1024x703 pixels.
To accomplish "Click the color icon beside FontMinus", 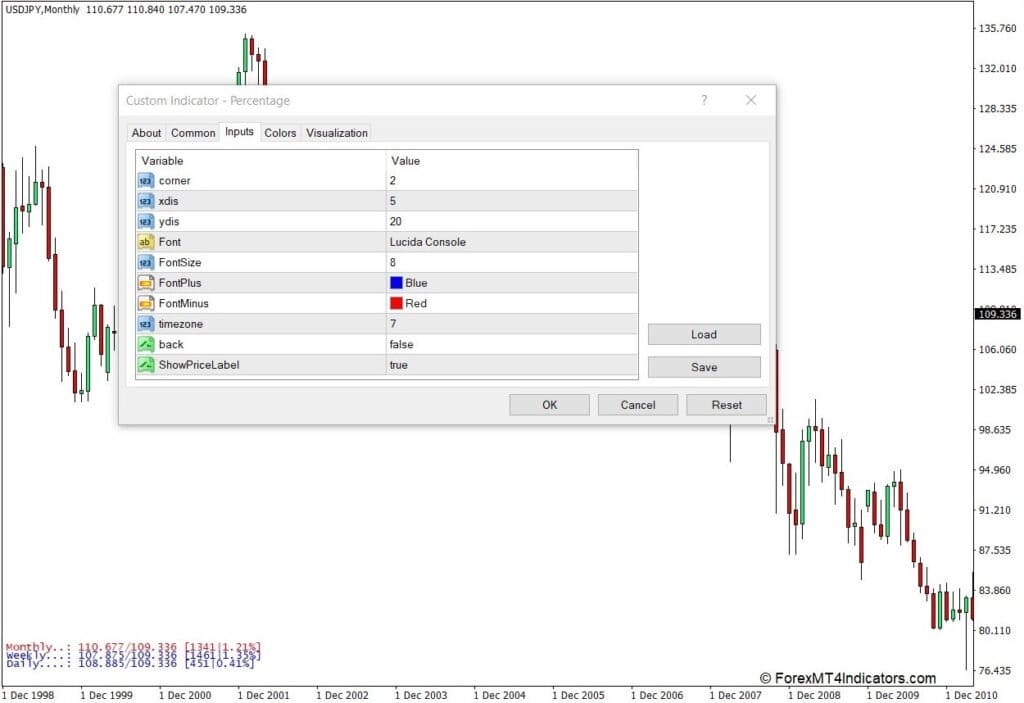I will pyautogui.click(x=146, y=303).
